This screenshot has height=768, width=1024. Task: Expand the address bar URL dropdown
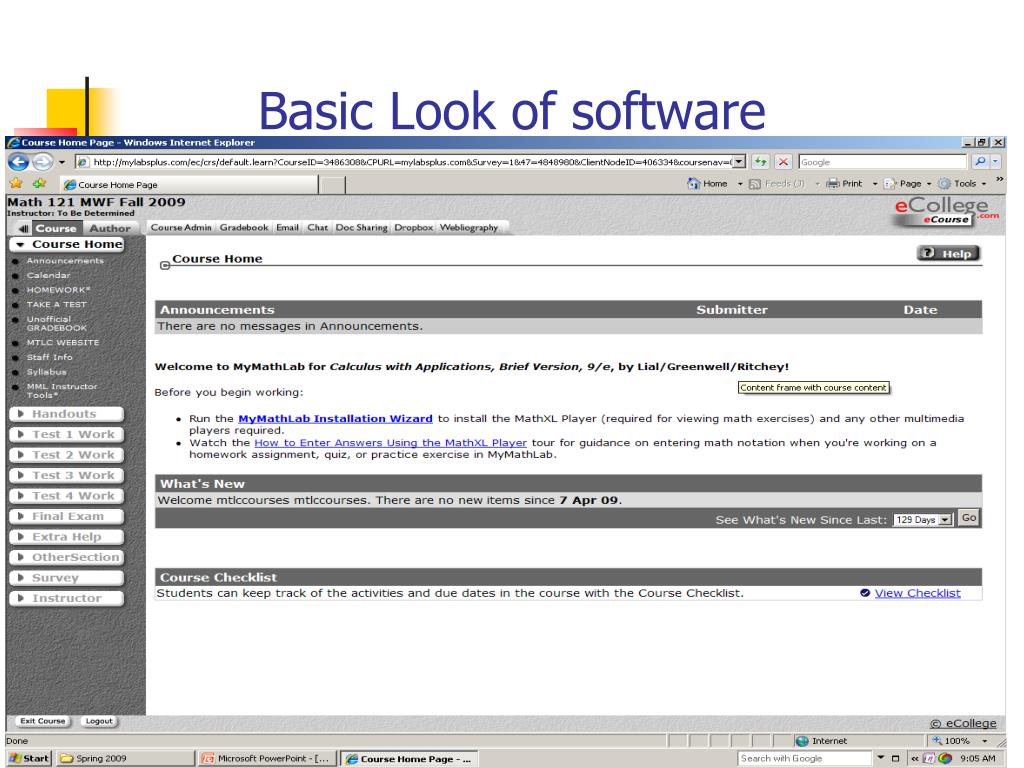tap(739, 161)
